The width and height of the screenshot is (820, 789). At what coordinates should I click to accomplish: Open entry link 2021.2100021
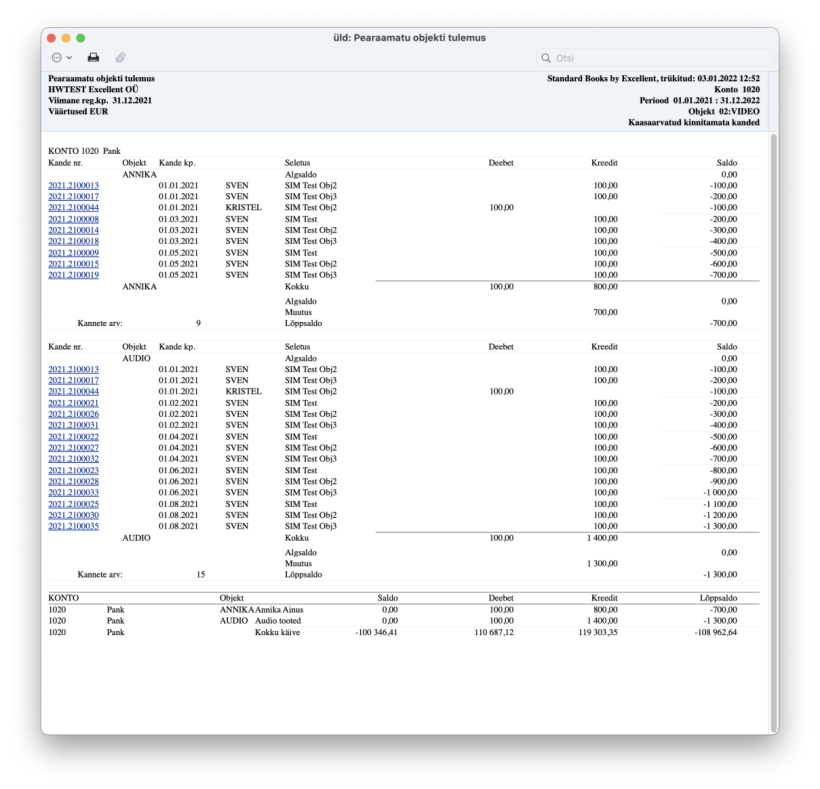73,403
